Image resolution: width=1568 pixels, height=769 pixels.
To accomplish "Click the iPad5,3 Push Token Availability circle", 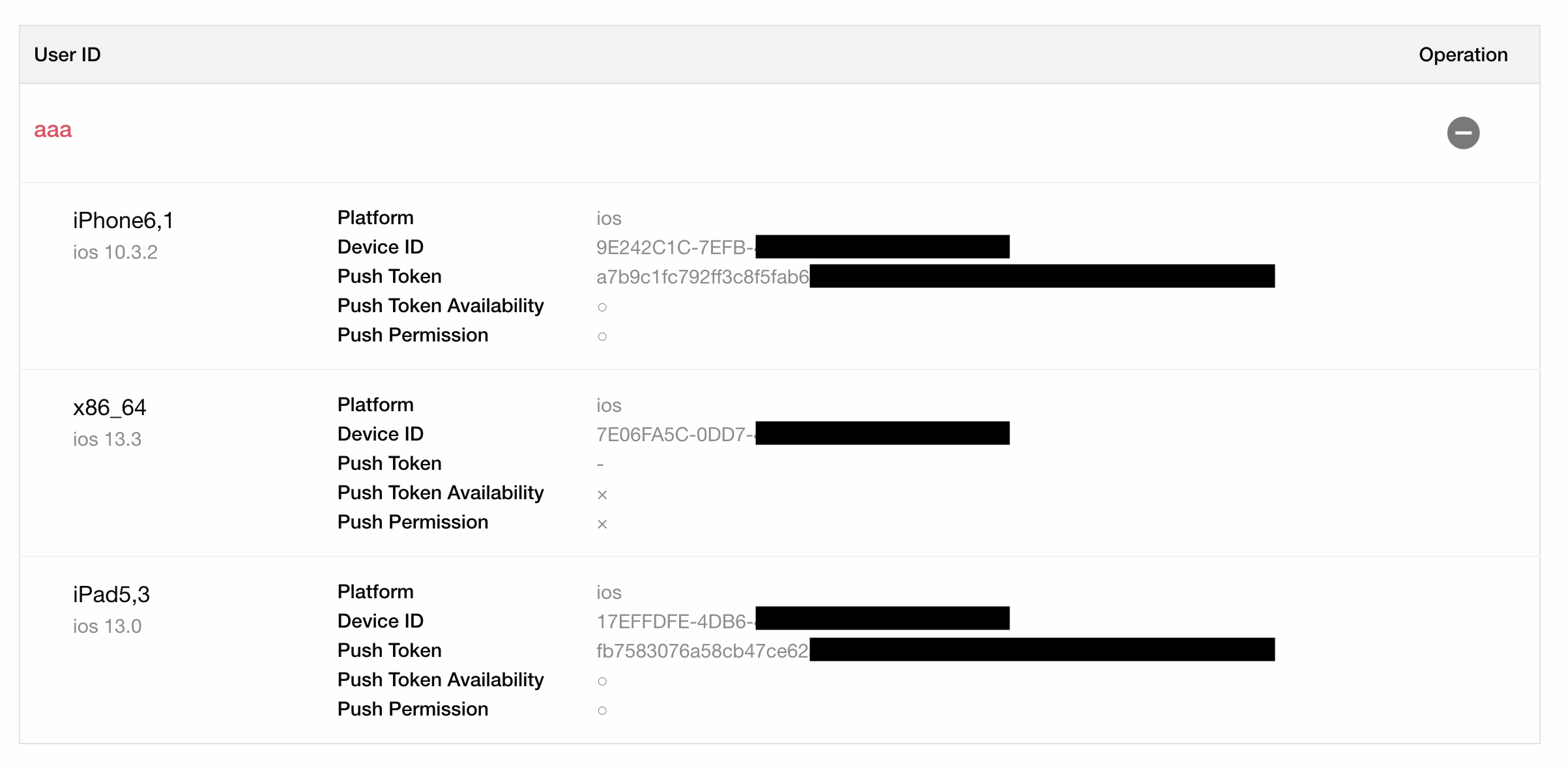I will pos(602,681).
